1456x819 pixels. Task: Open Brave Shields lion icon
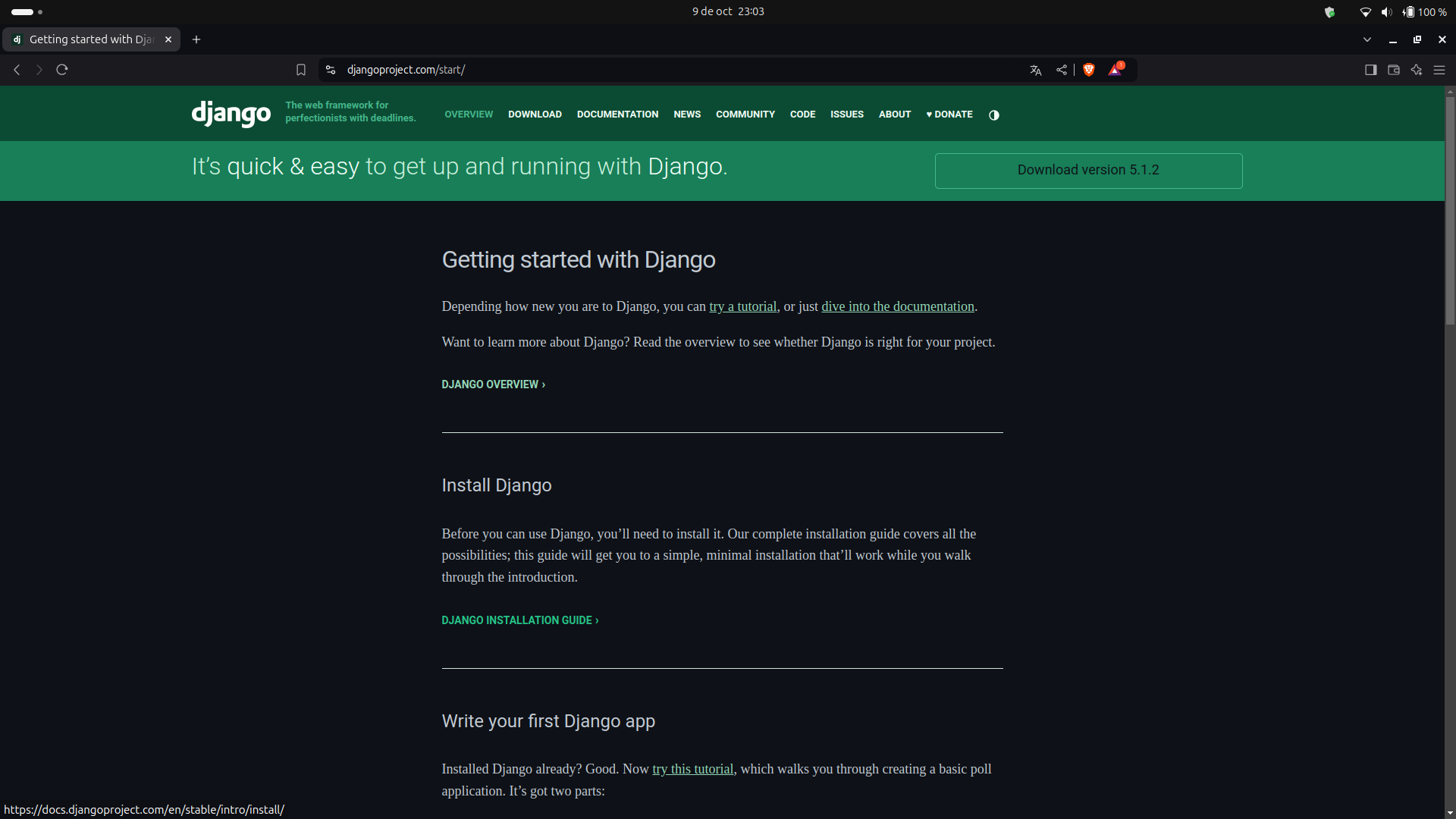pyautogui.click(x=1089, y=70)
